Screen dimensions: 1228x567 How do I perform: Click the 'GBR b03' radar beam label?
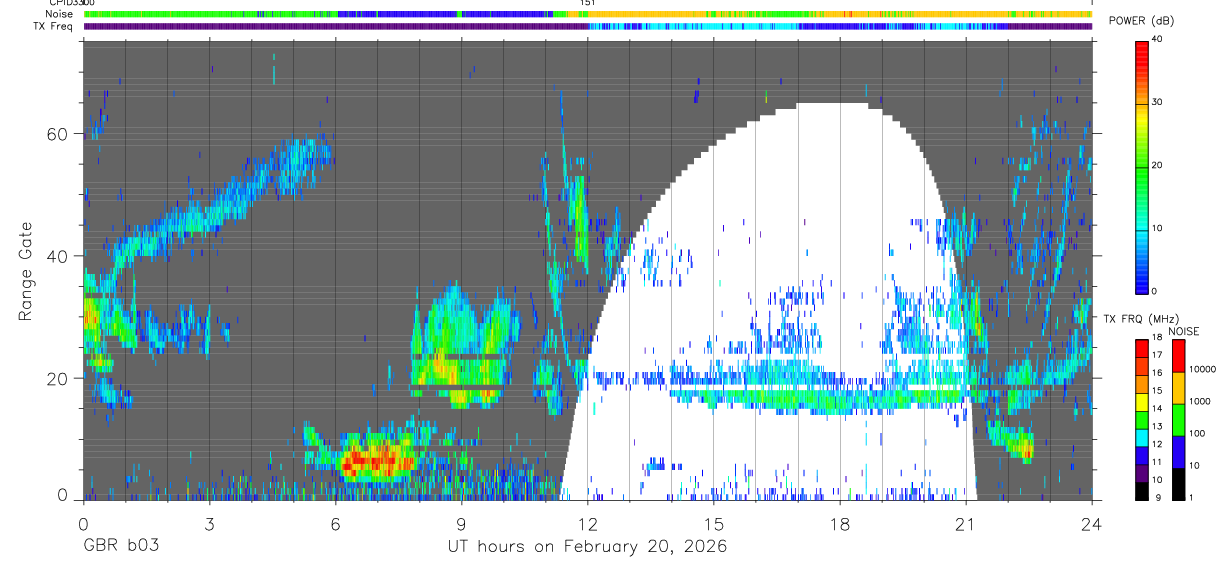(x=121, y=547)
